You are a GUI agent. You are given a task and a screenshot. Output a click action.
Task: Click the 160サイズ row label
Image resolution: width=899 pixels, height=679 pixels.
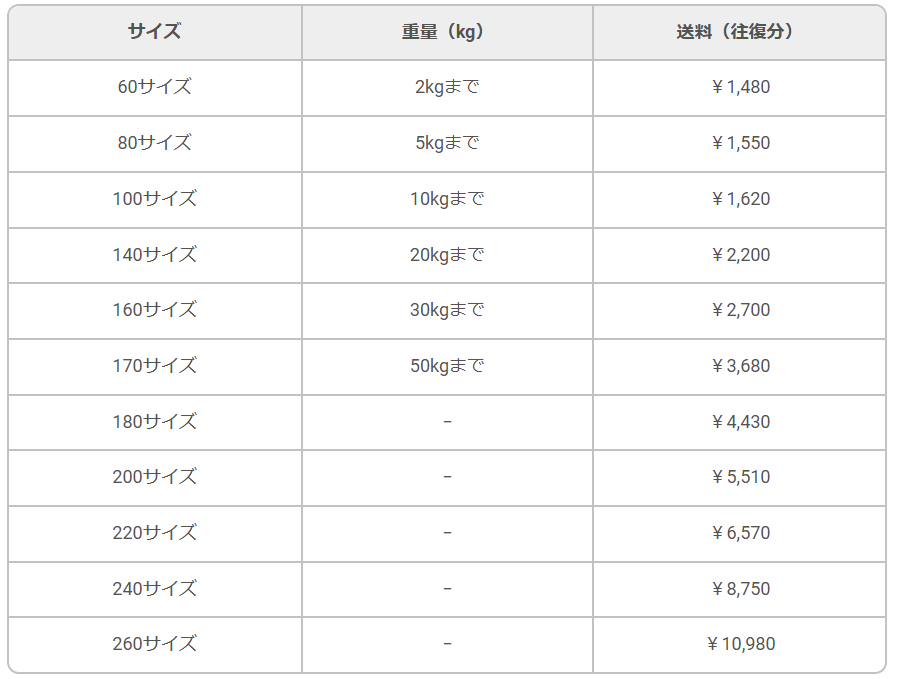(154, 310)
